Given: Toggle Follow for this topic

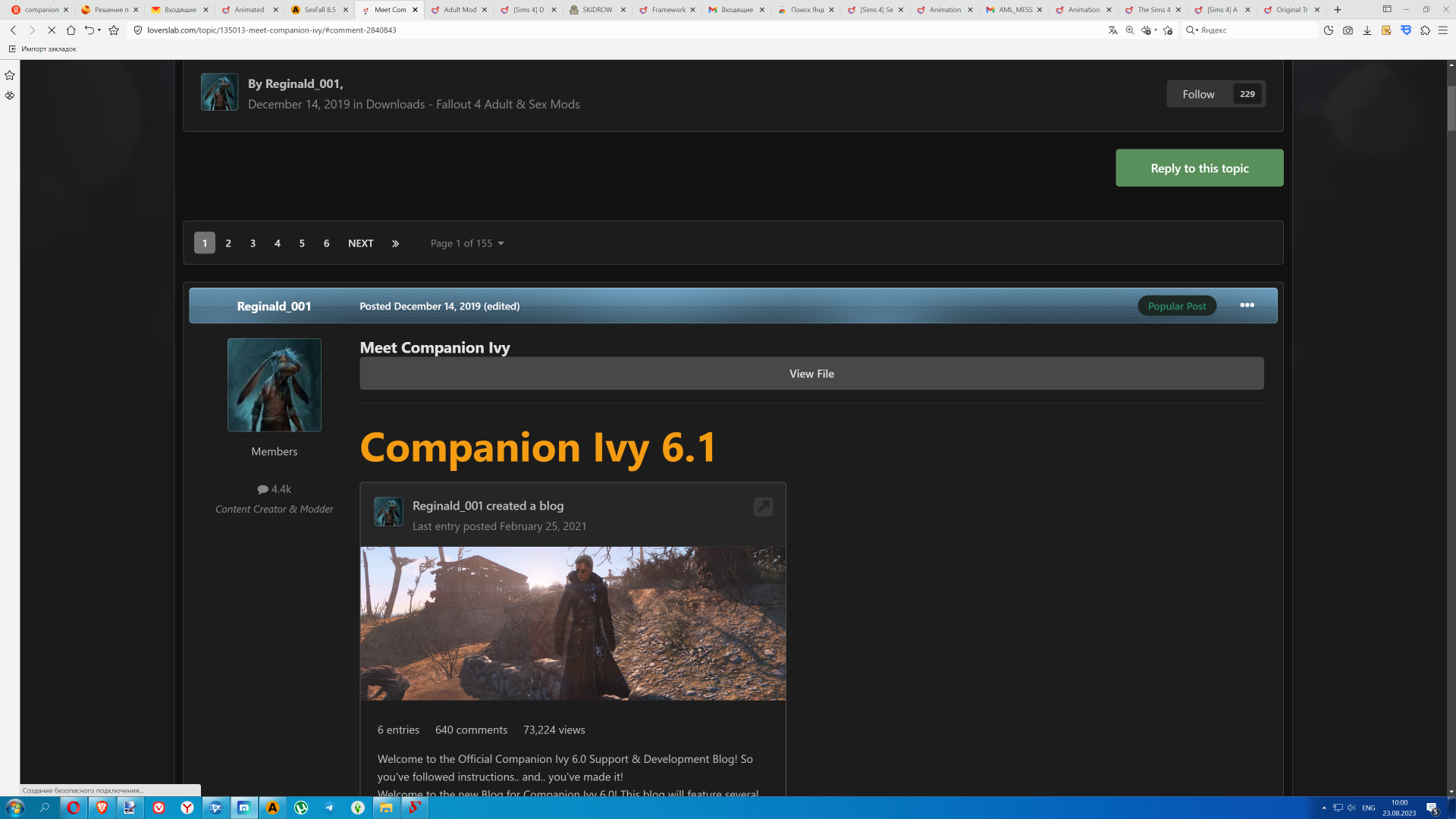Looking at the screenshot, I should (x=1198, y=94).
